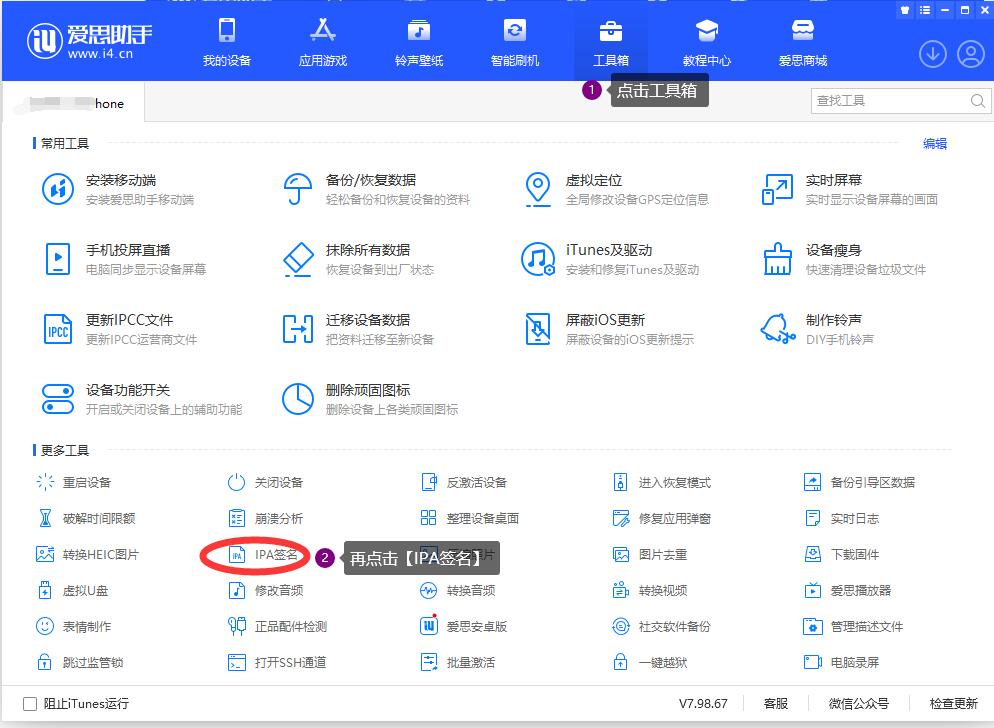Open the iTunes及驱动 music icon
Viewport: 994px width, 728px height.
(538, 259)
